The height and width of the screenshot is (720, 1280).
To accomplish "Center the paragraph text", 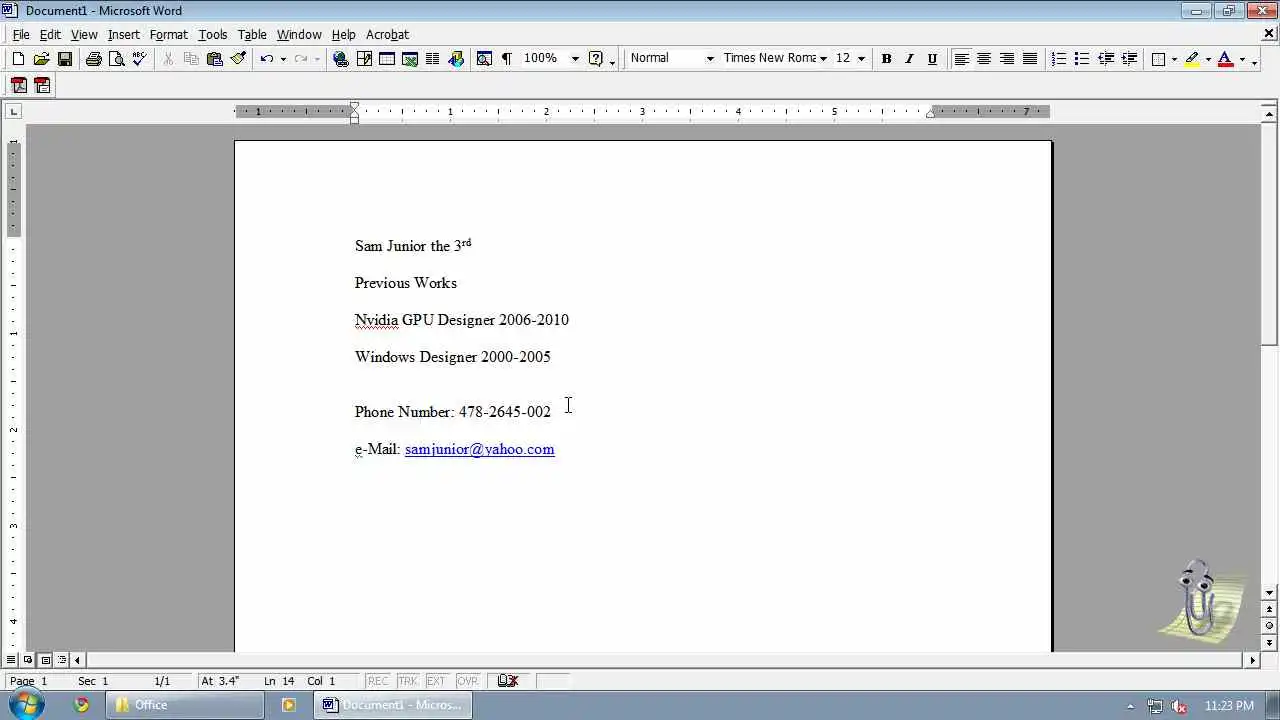I will pyautogui.click(x=984, y=59).
